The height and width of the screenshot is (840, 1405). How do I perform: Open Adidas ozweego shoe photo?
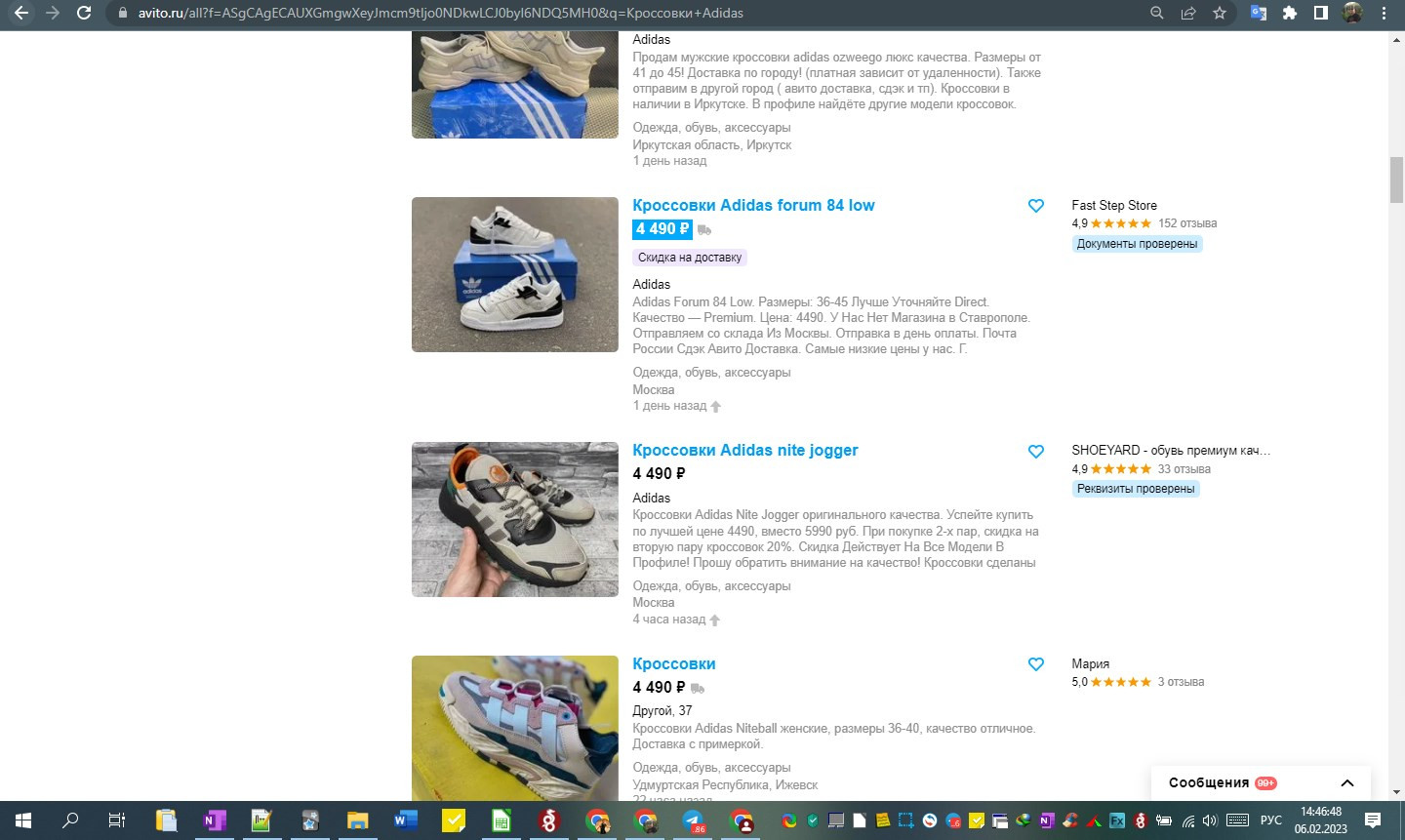(x=515, y=85)
